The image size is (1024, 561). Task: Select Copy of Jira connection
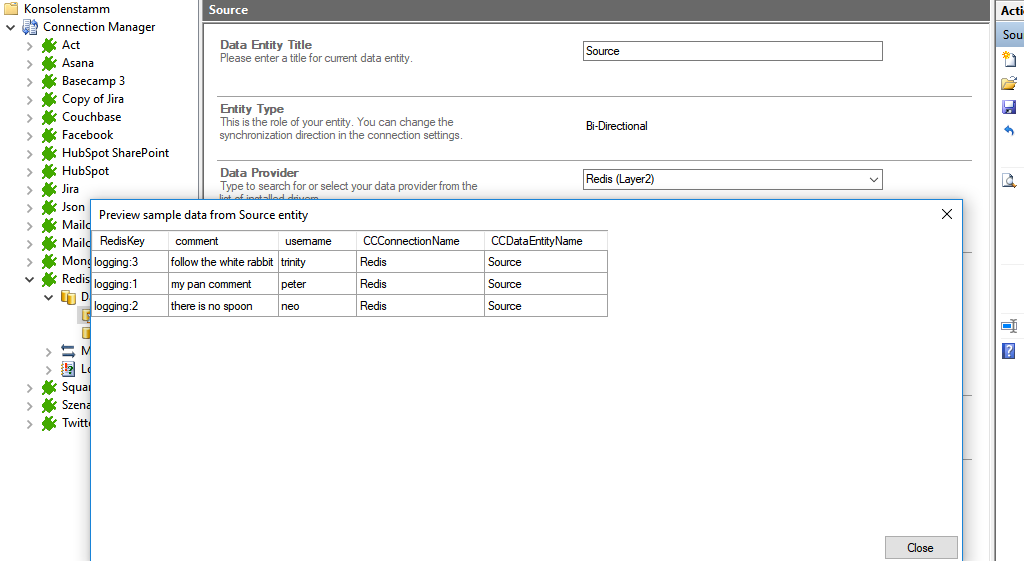(x=93, y=99)
